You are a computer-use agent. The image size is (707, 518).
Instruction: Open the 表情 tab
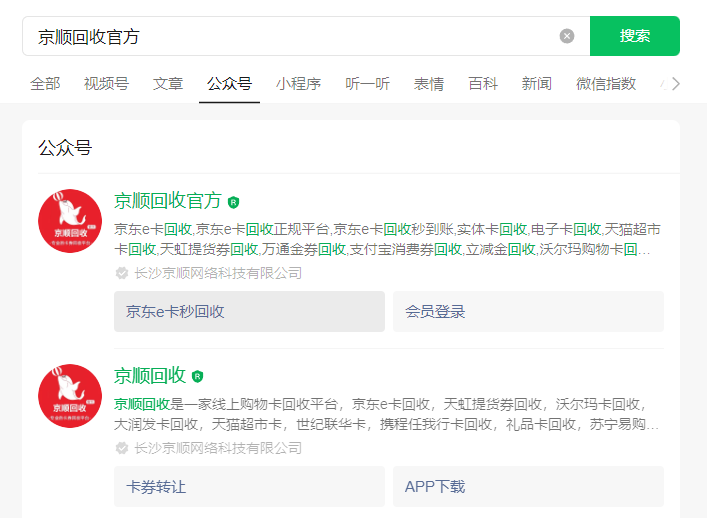429,84
